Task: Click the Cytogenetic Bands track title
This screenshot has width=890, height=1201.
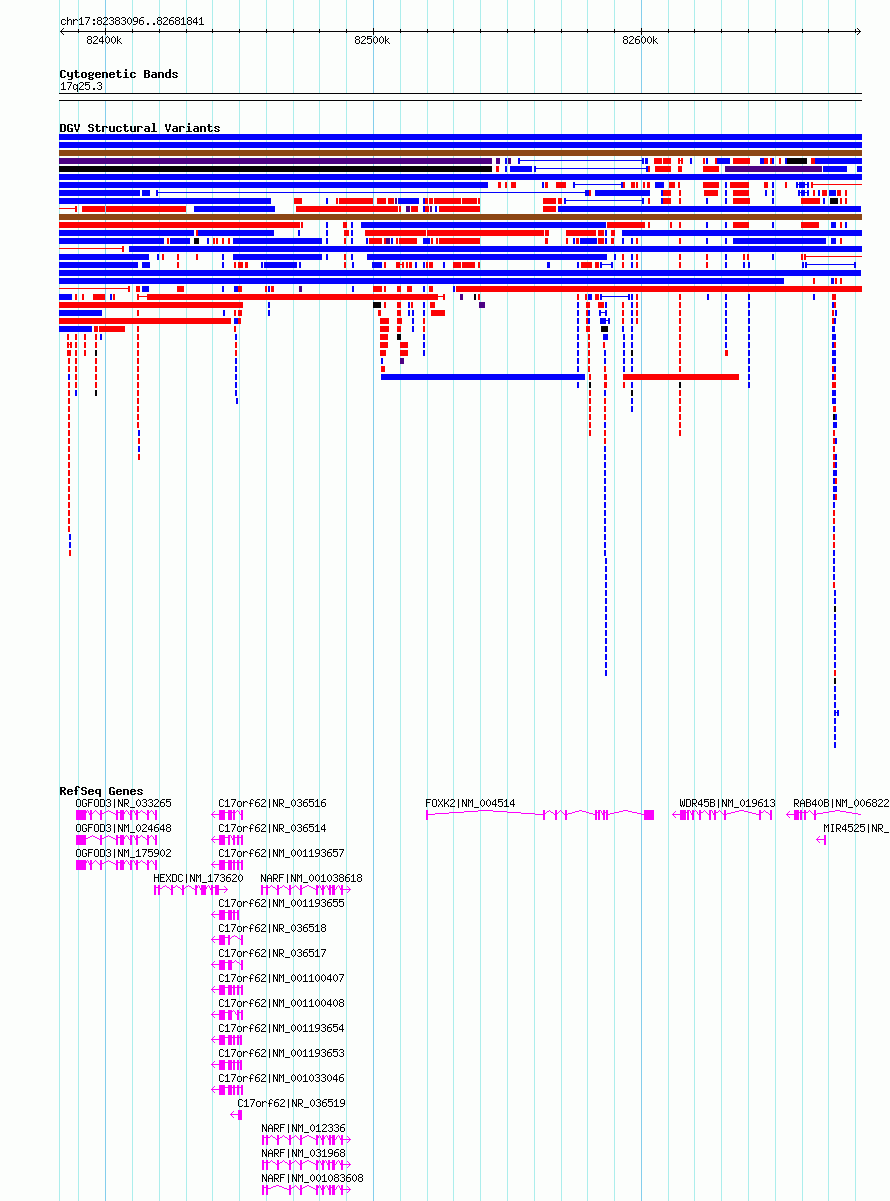Action: click(x=118, y=74)
